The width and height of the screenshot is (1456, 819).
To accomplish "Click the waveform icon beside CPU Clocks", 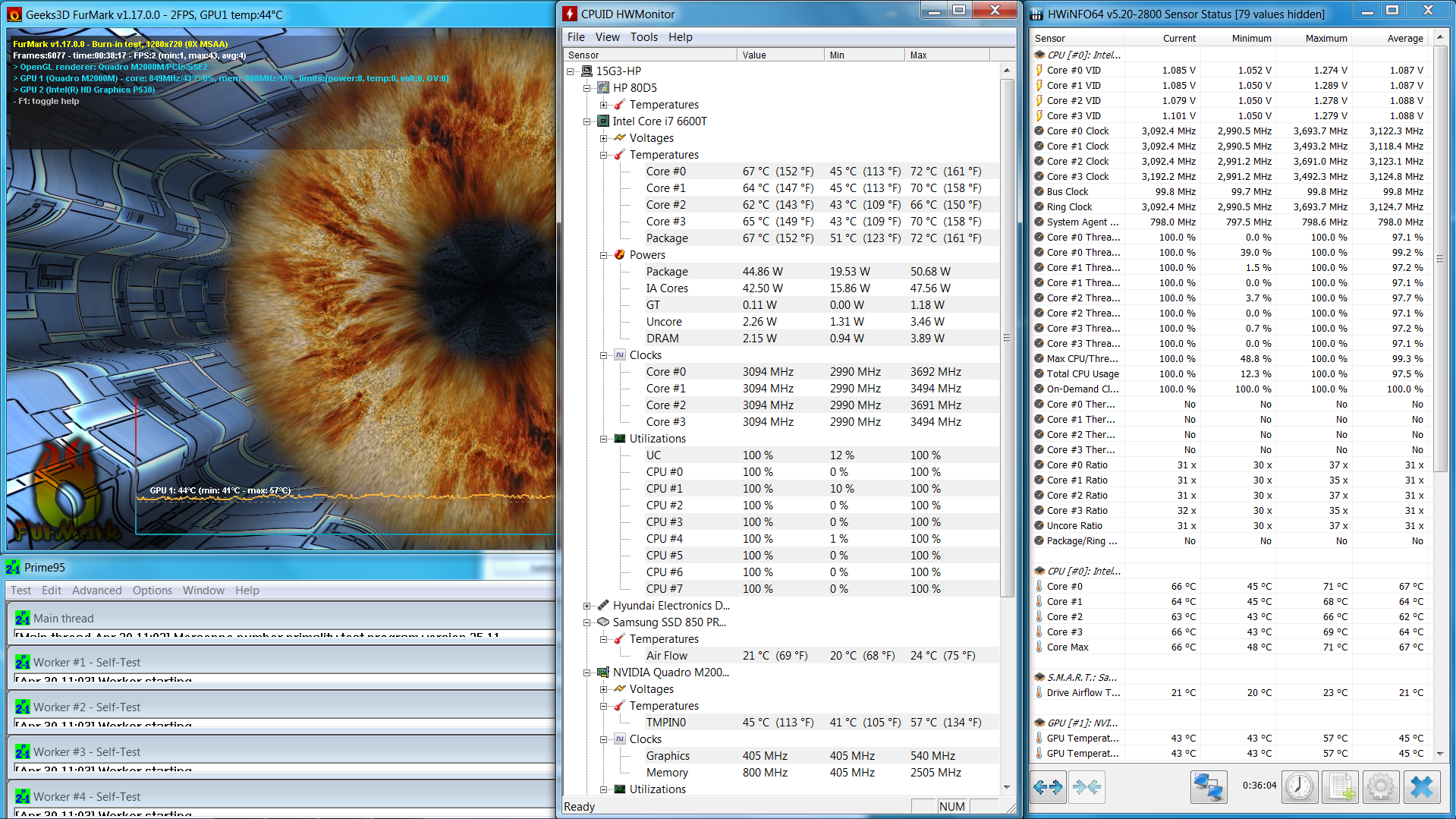I will tap(620, 354).
